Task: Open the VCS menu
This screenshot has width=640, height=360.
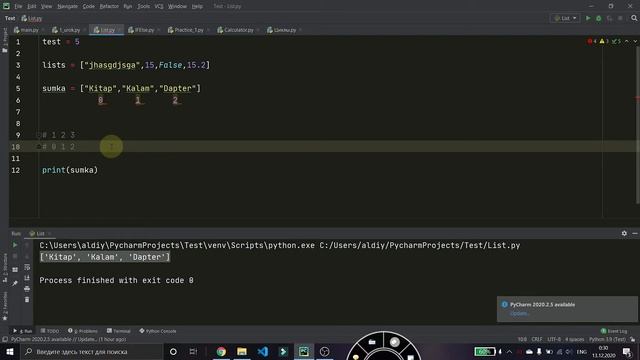Action: [159, 6]
